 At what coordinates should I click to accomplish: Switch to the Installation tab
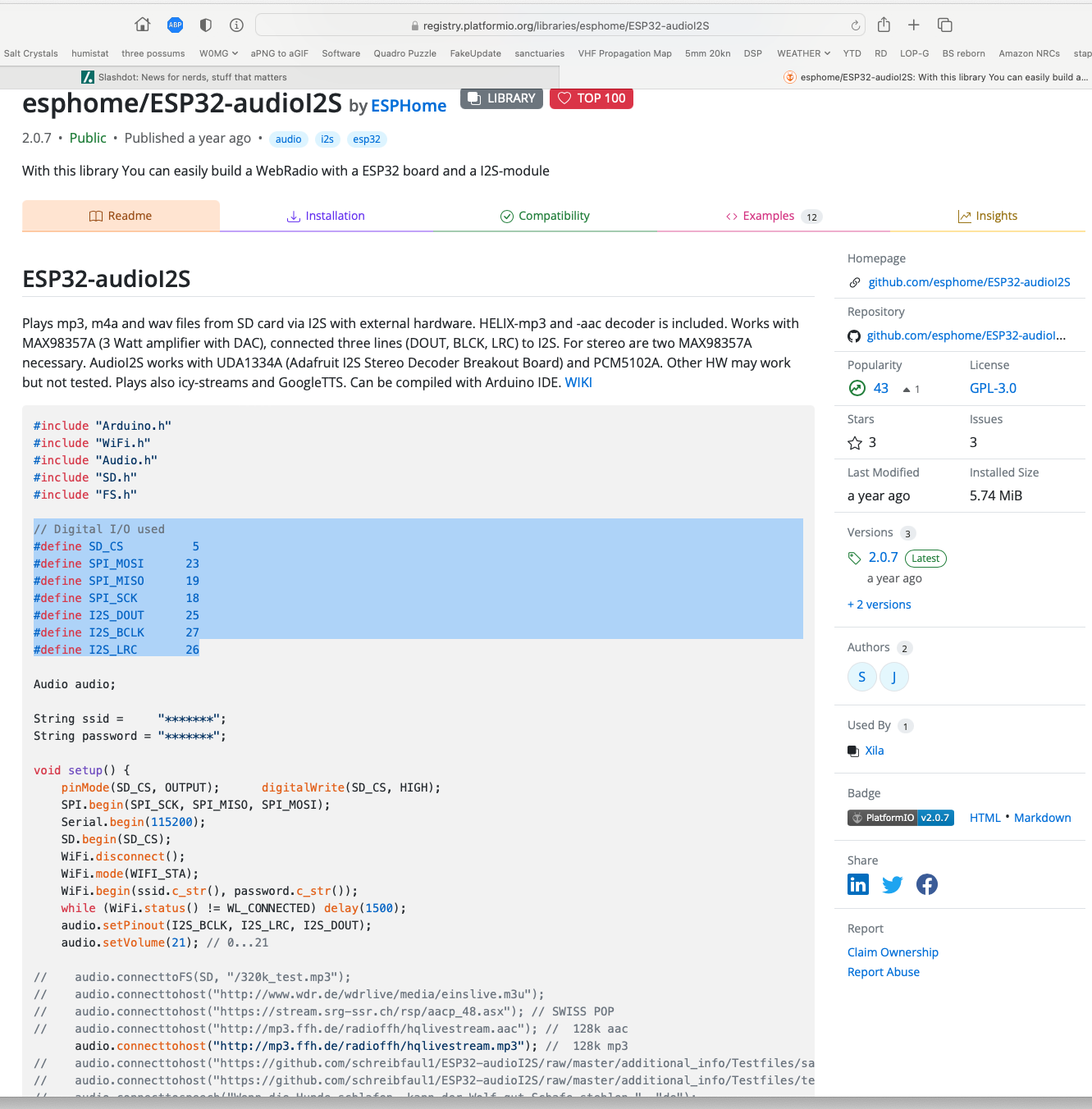click(326, 216)
